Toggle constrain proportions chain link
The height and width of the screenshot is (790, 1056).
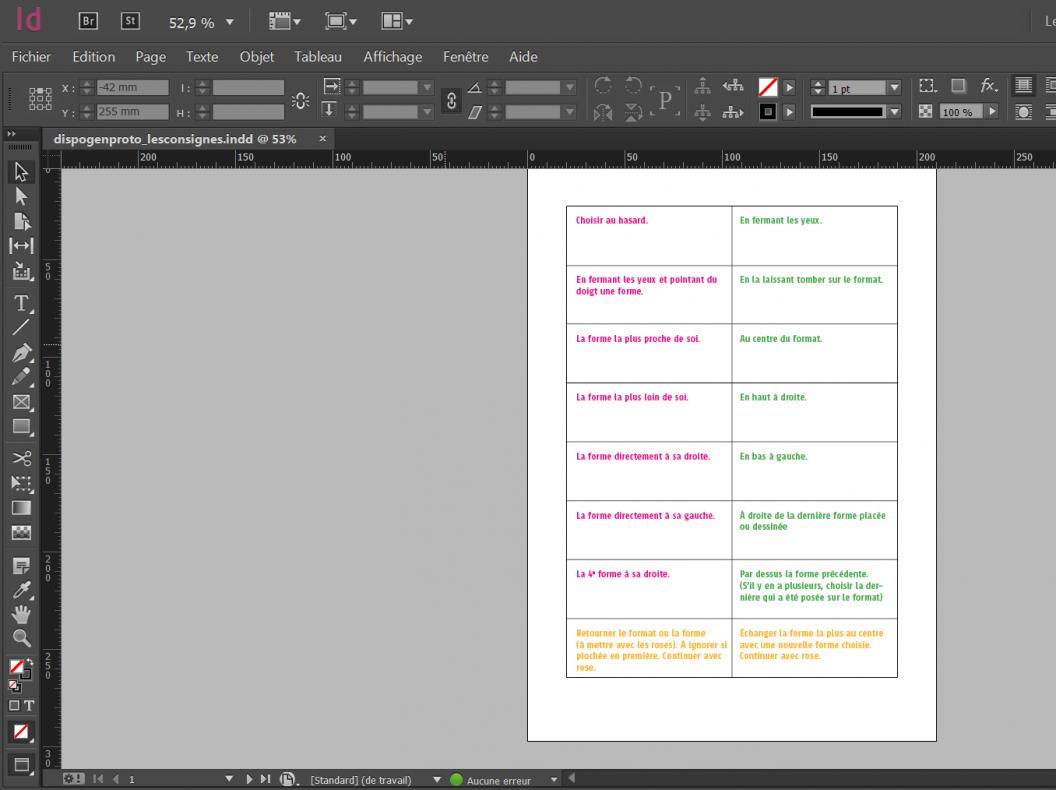click(x=451, y=100)
